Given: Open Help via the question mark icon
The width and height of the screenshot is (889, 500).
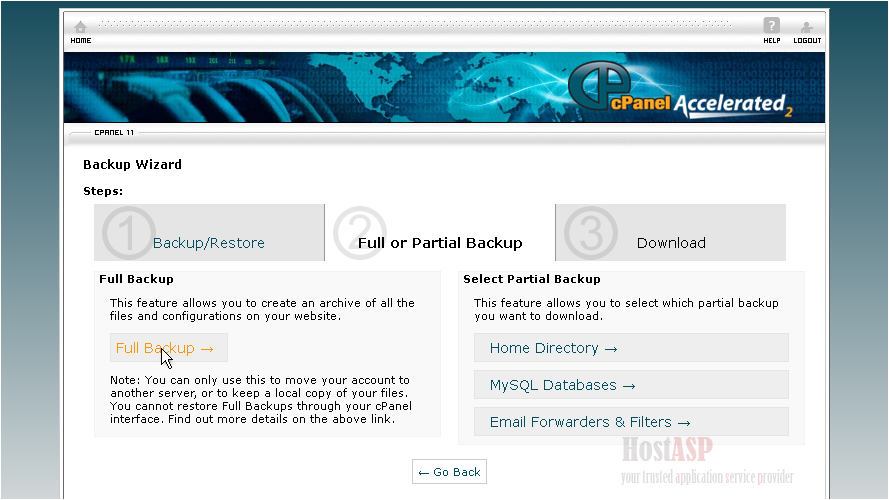Looking at the screenshot, I should (771, 26).
